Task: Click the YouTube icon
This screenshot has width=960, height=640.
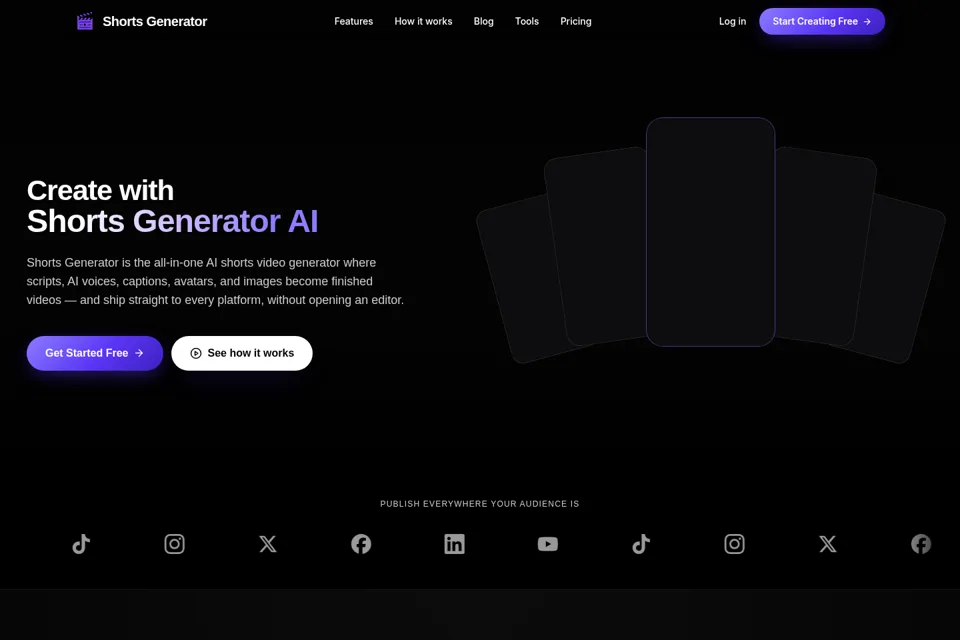Action: [x=548, y=544]
